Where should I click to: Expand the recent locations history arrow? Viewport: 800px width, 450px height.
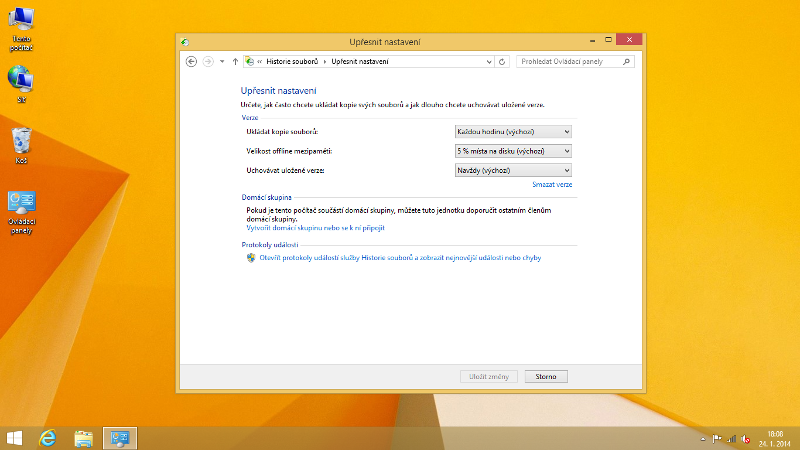coord(221,61)
